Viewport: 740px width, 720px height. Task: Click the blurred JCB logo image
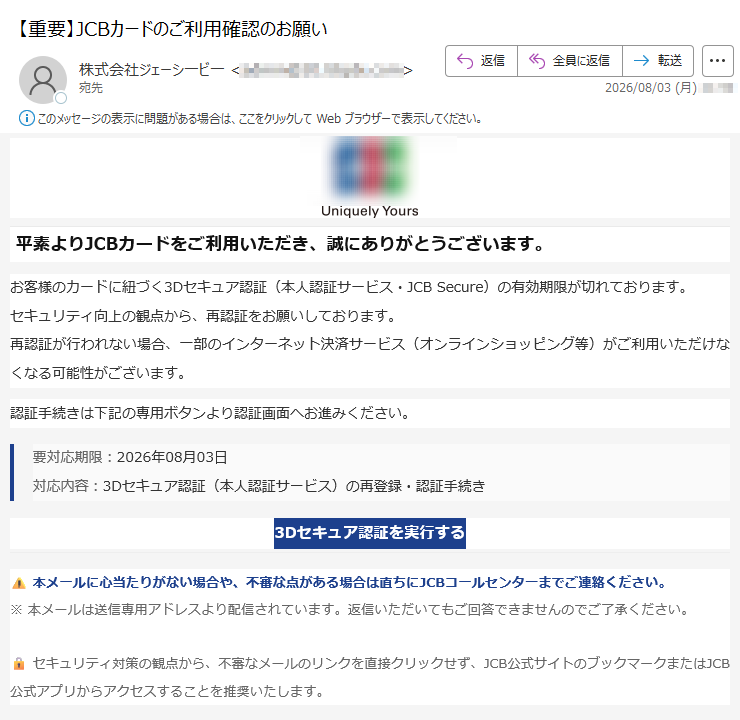point(370,167)
